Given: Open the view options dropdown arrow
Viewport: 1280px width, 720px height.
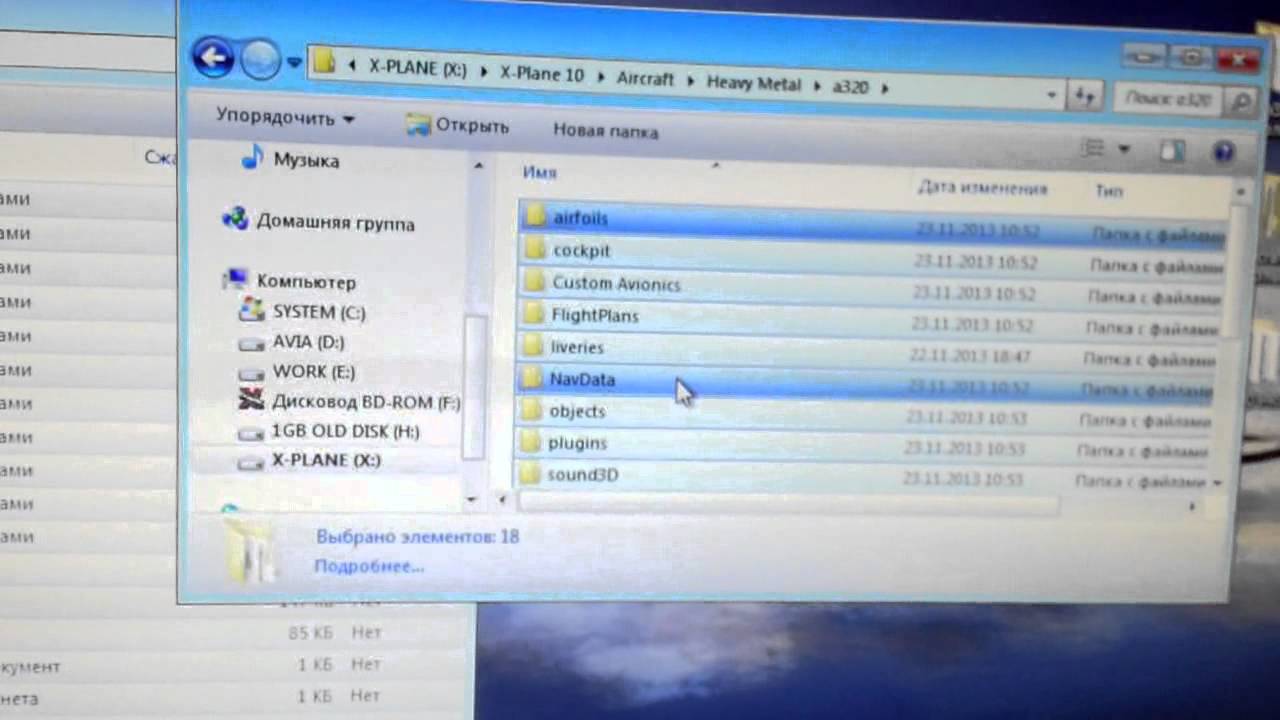Looking at the screenshot, I should click(1124, 150).
